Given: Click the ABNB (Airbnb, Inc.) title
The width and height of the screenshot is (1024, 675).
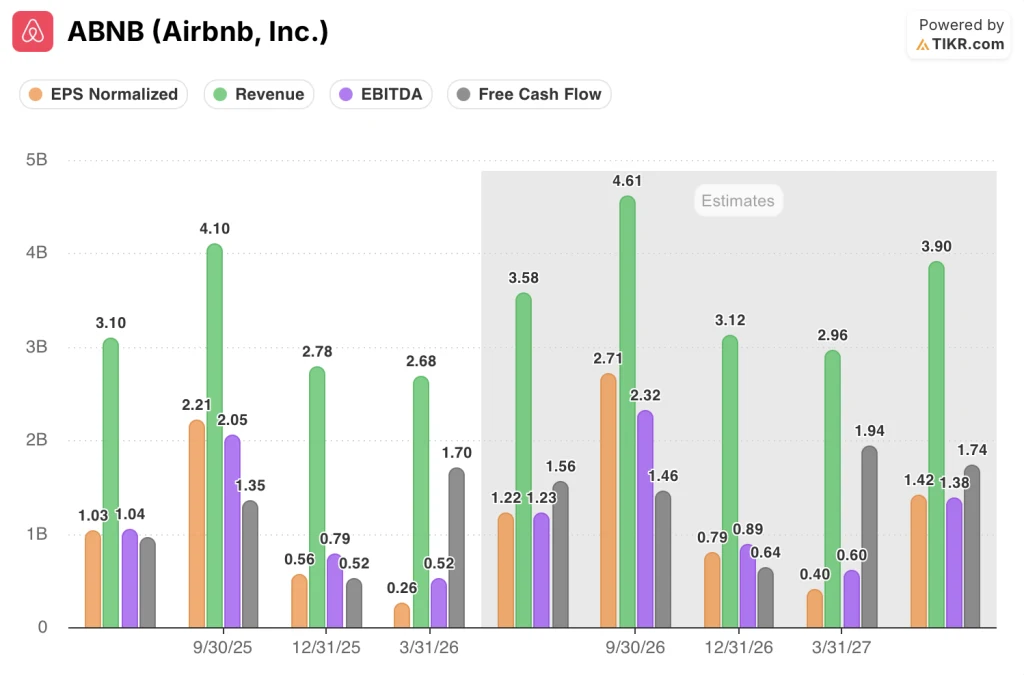Looking at the screenshot, I should click(x=198, y=31).
